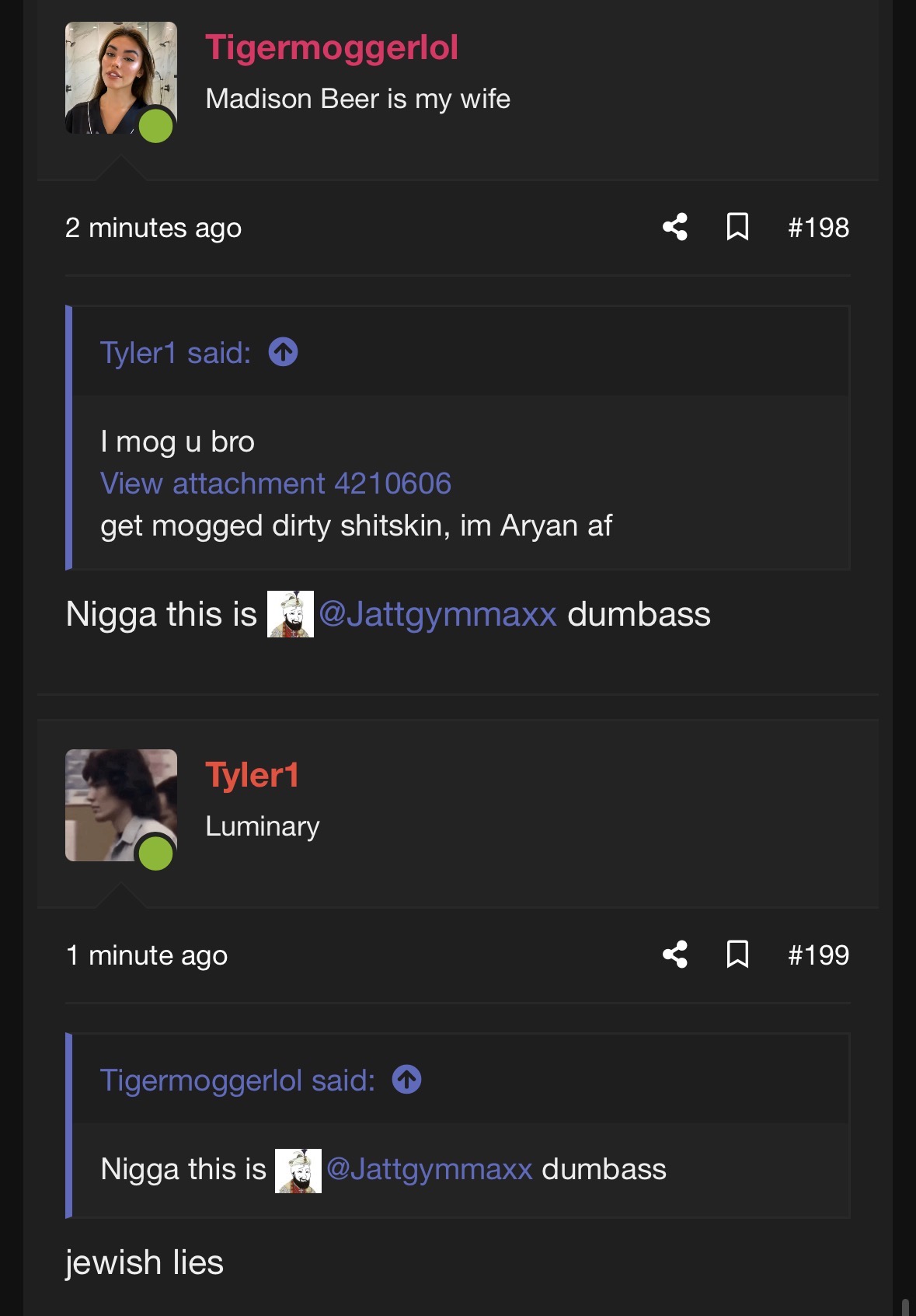Viewport: 916px width, 1316px height.
Task: Jump to original post via Tyler1 quote arrow
Action: (284, 352)
